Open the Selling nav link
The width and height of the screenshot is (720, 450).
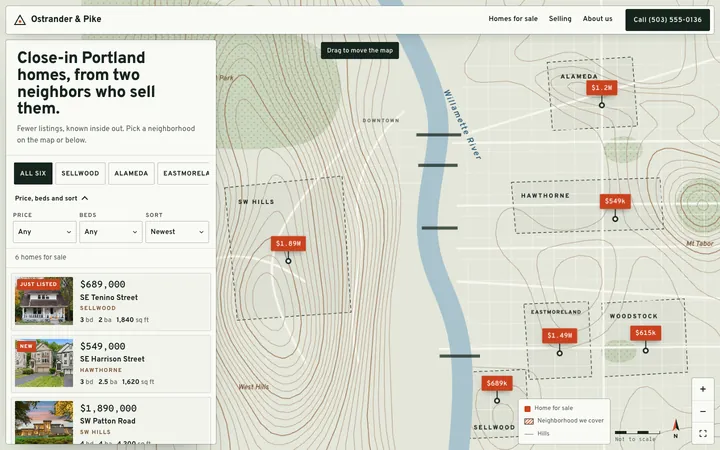[x=560, y=19]
